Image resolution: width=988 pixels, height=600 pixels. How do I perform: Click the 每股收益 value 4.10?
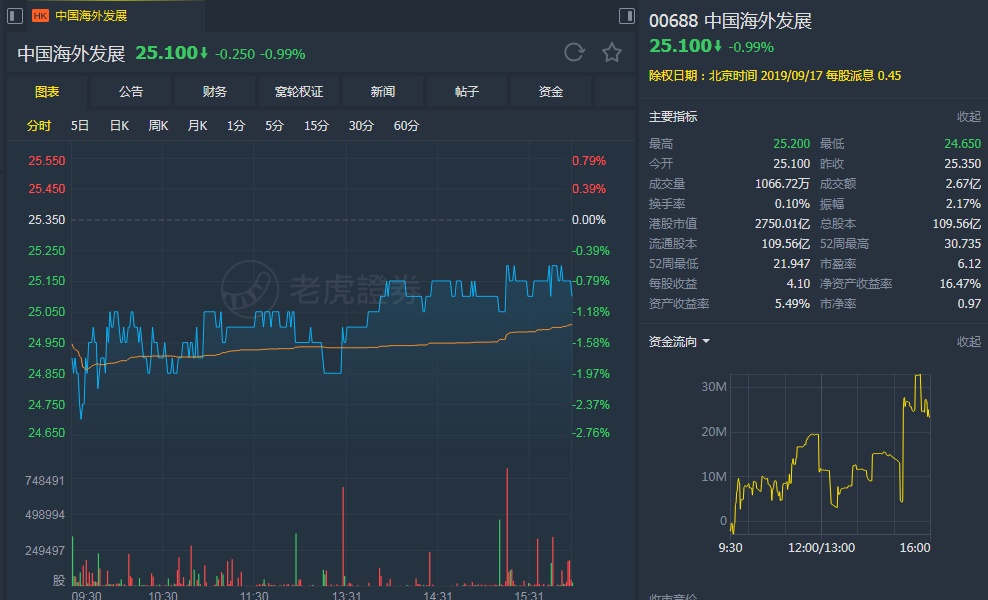pyautogui.click(x=798, y=284)
